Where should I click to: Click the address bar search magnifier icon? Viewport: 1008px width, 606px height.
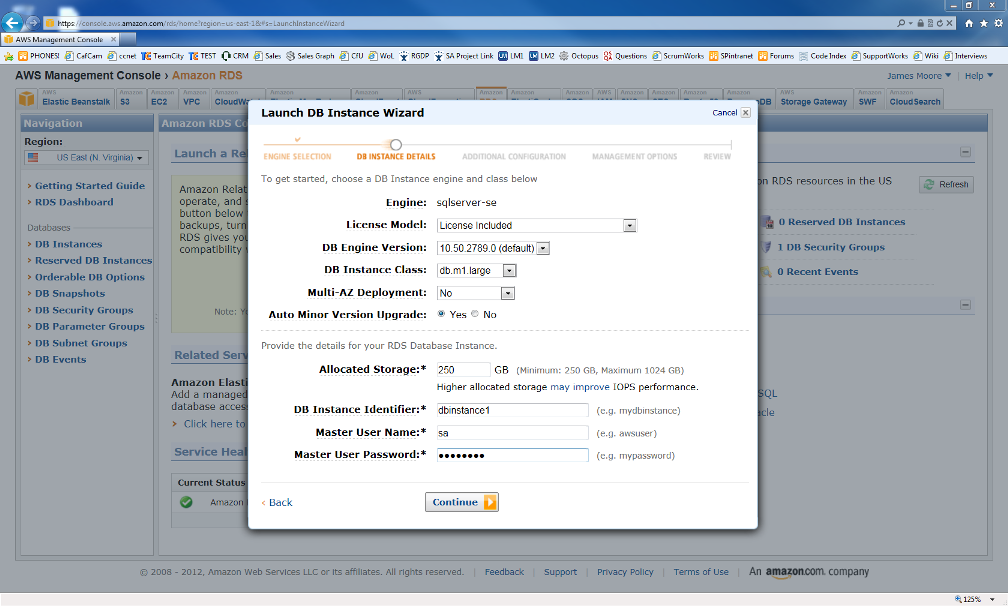point(901,23)
